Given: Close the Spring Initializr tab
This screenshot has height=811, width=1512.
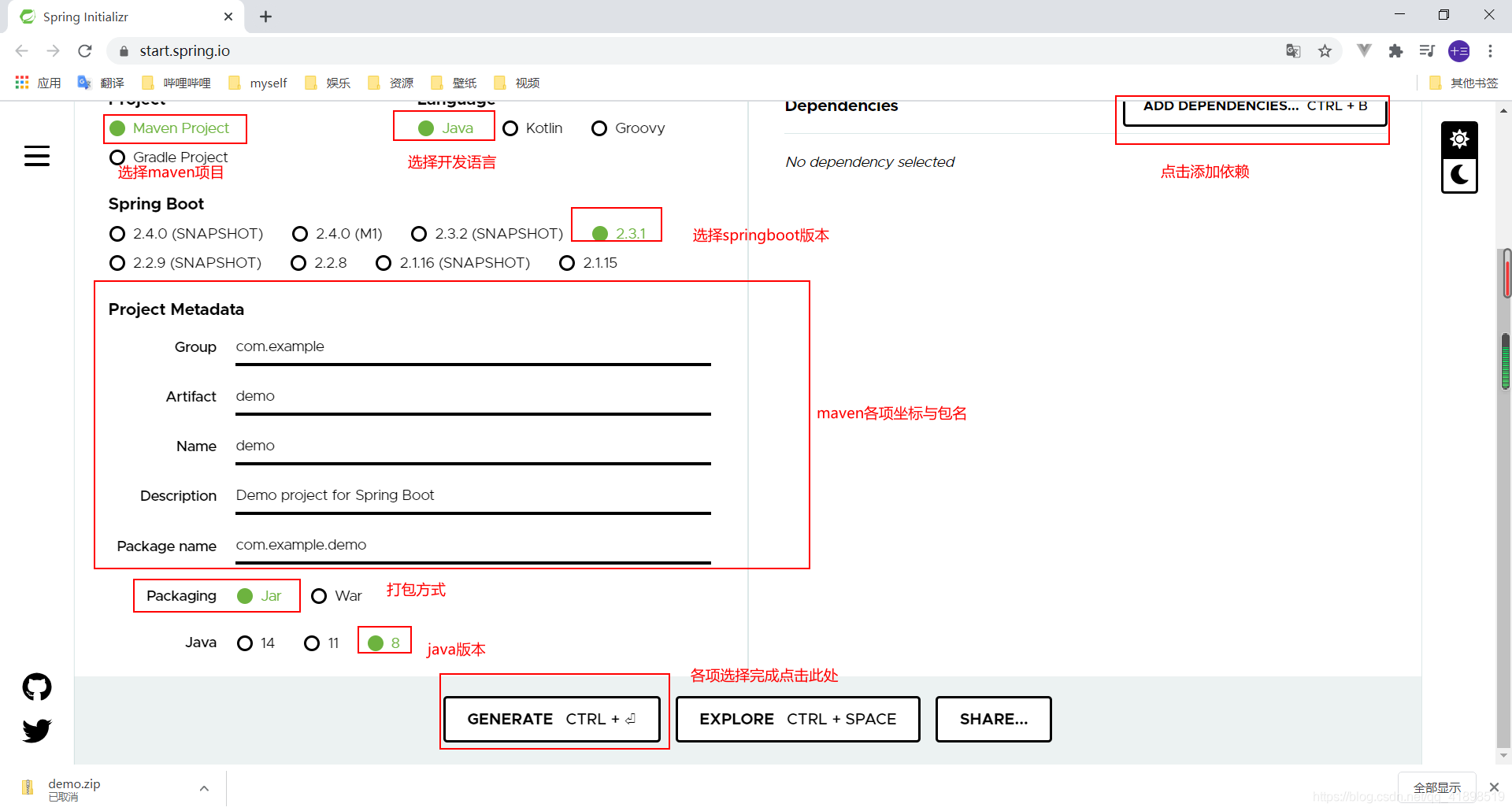Looking at the screenshot, I should tap(228, 17).
